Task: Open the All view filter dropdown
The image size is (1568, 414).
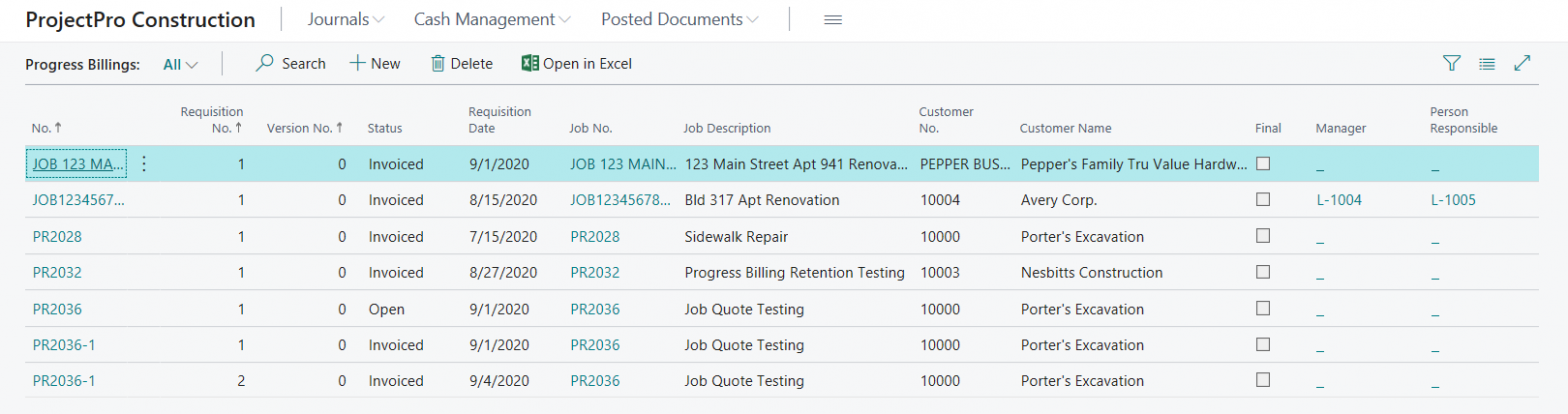Action: [180, 64]
